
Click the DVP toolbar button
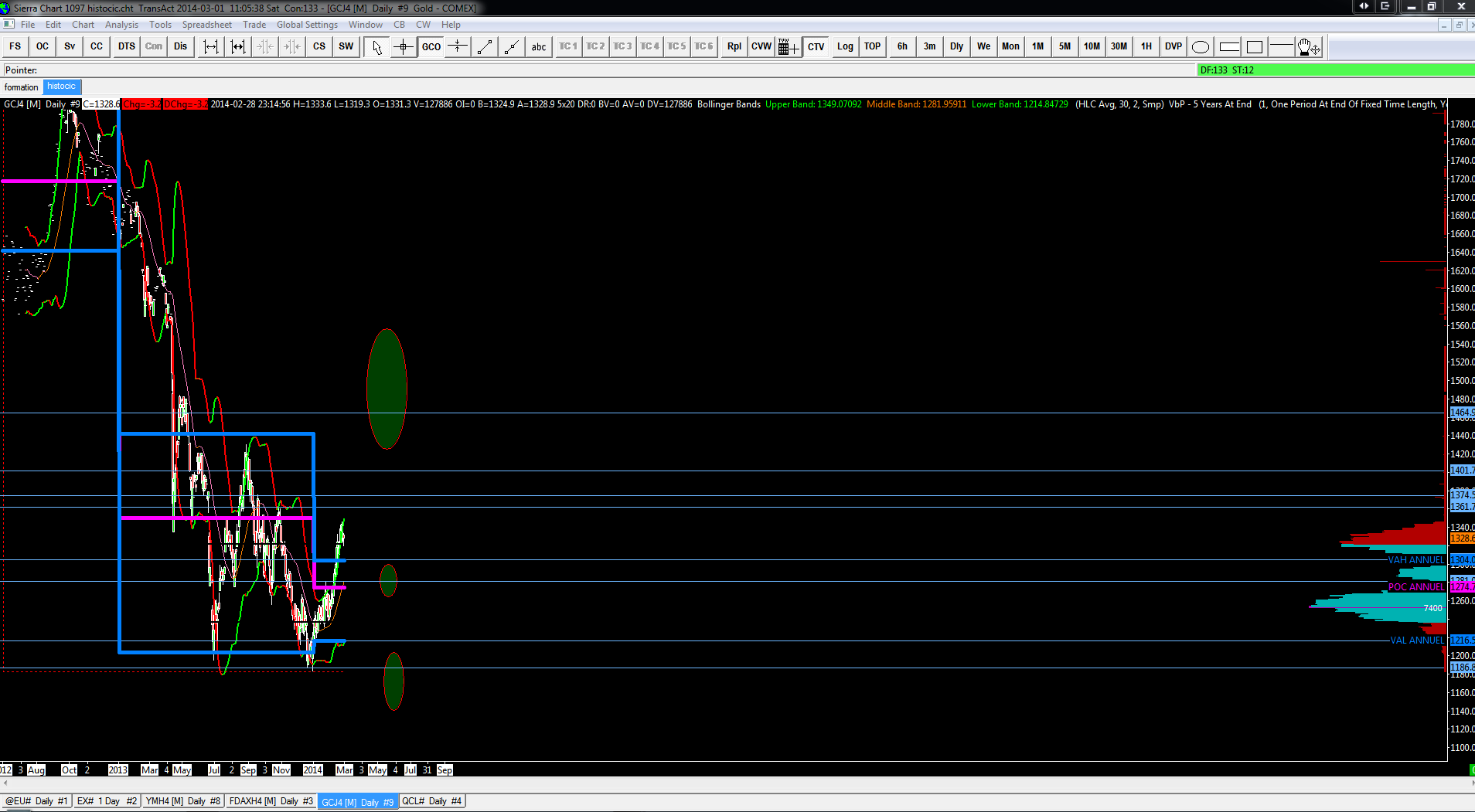pyautogui.click(x=1173, y=46)
